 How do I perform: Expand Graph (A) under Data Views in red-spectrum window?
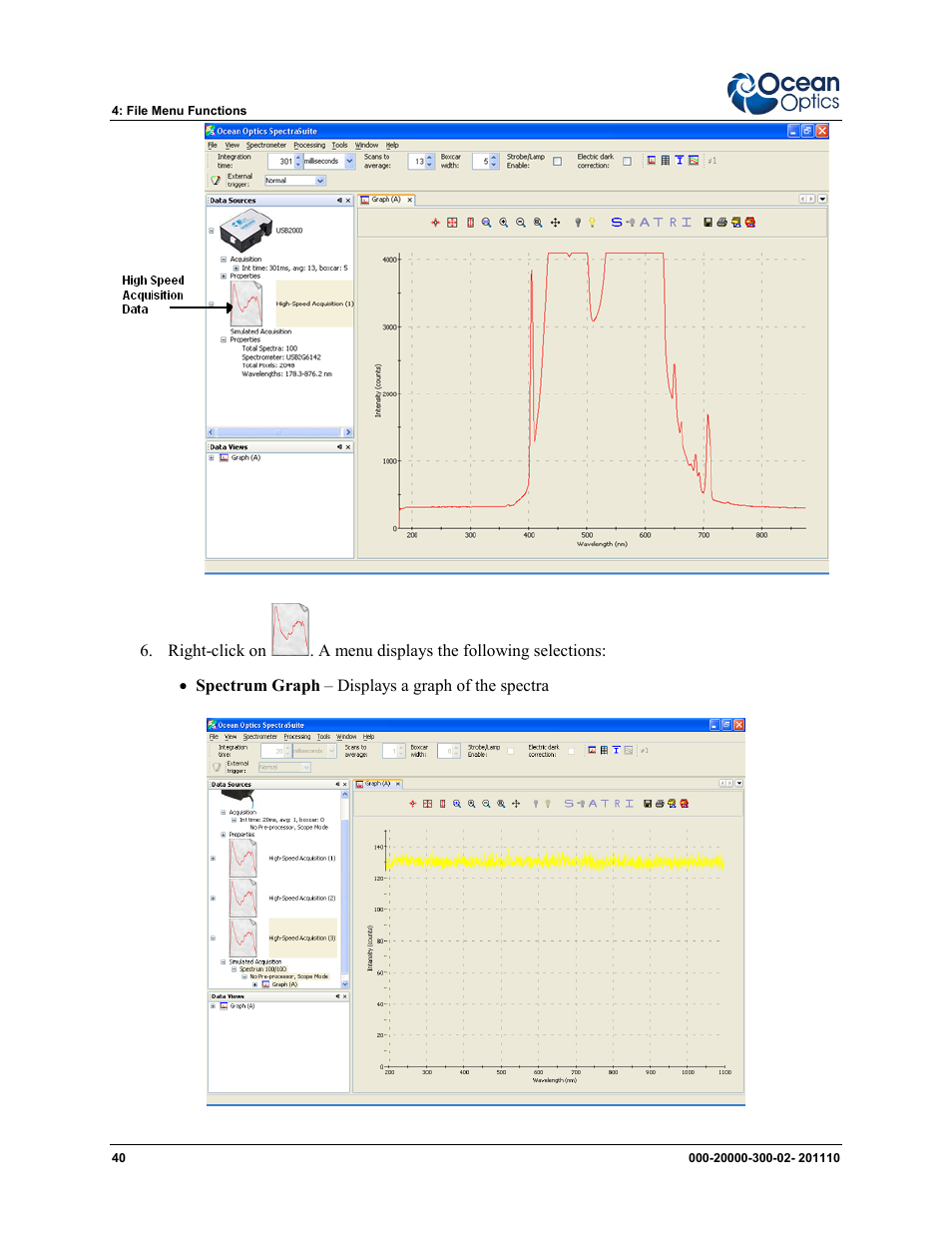pos(212,458)
